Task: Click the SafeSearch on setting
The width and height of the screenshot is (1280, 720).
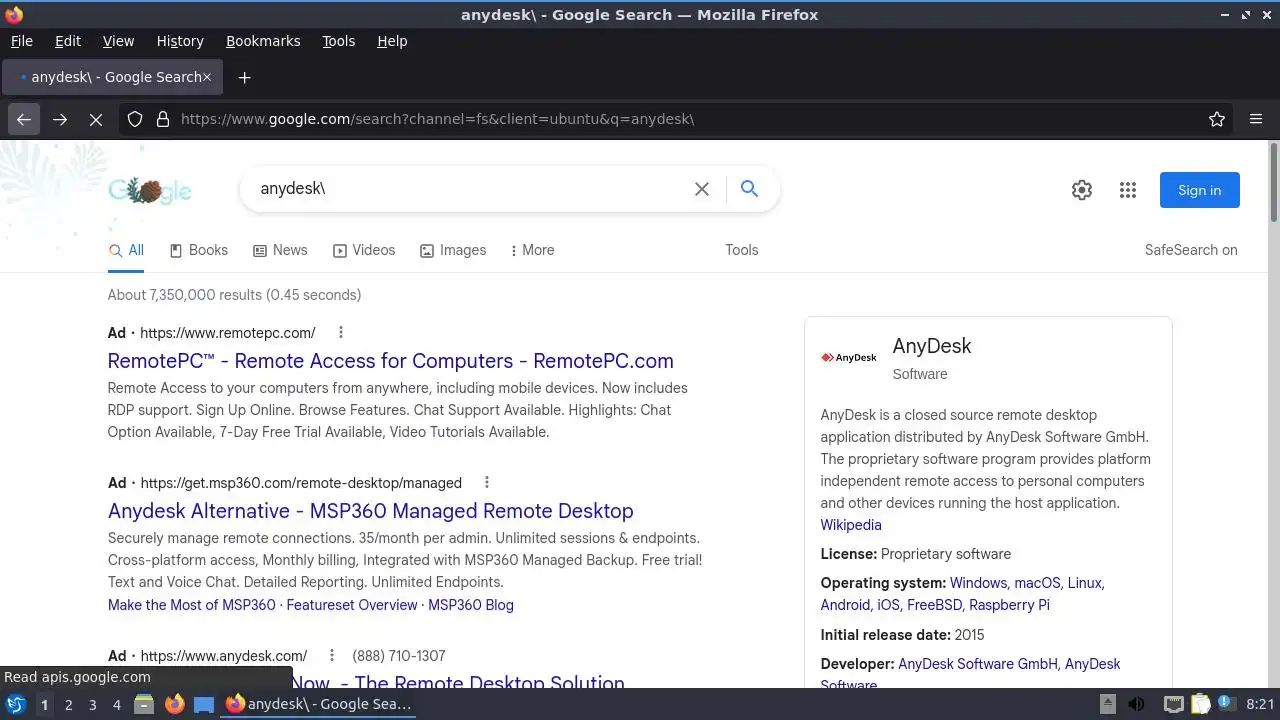Action: (x=1191, y=250)
